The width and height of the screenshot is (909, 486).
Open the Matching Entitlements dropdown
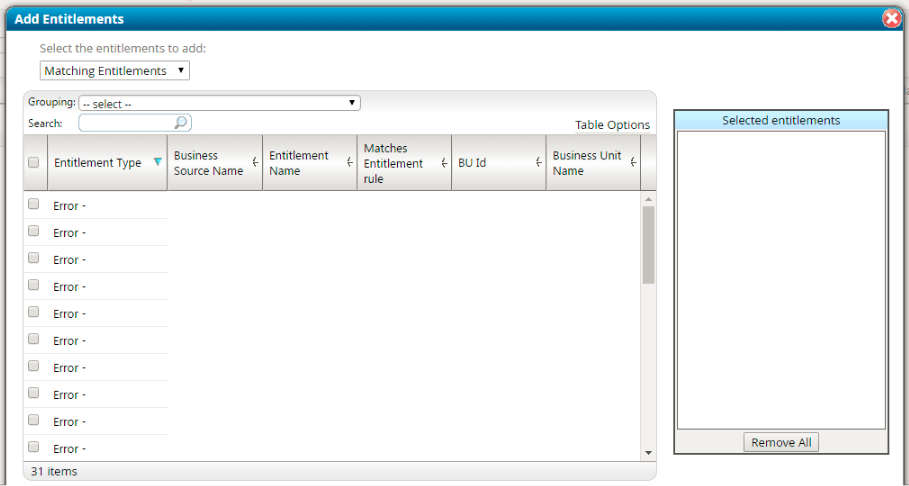tap(115, 71)
